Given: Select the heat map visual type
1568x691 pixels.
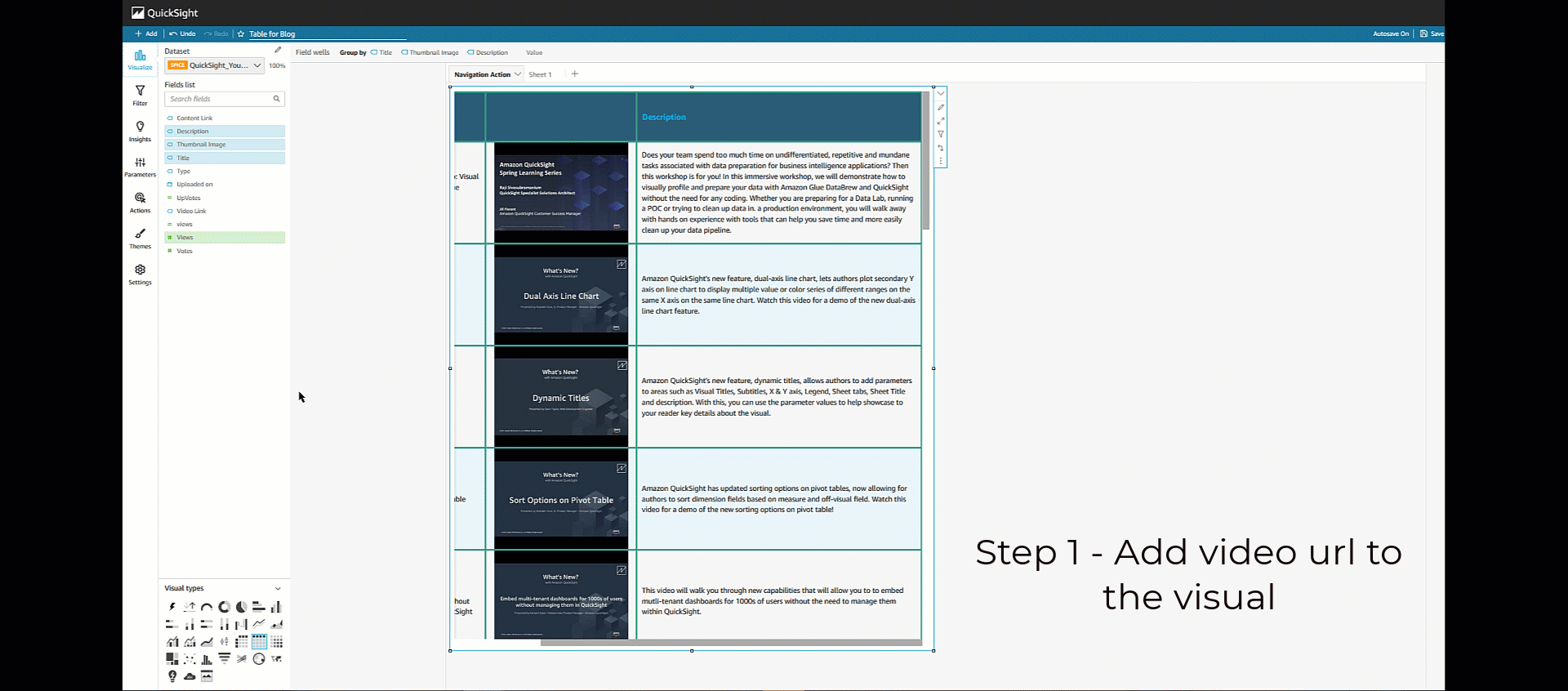Looking at the screenshot, I should pos(277,642).
